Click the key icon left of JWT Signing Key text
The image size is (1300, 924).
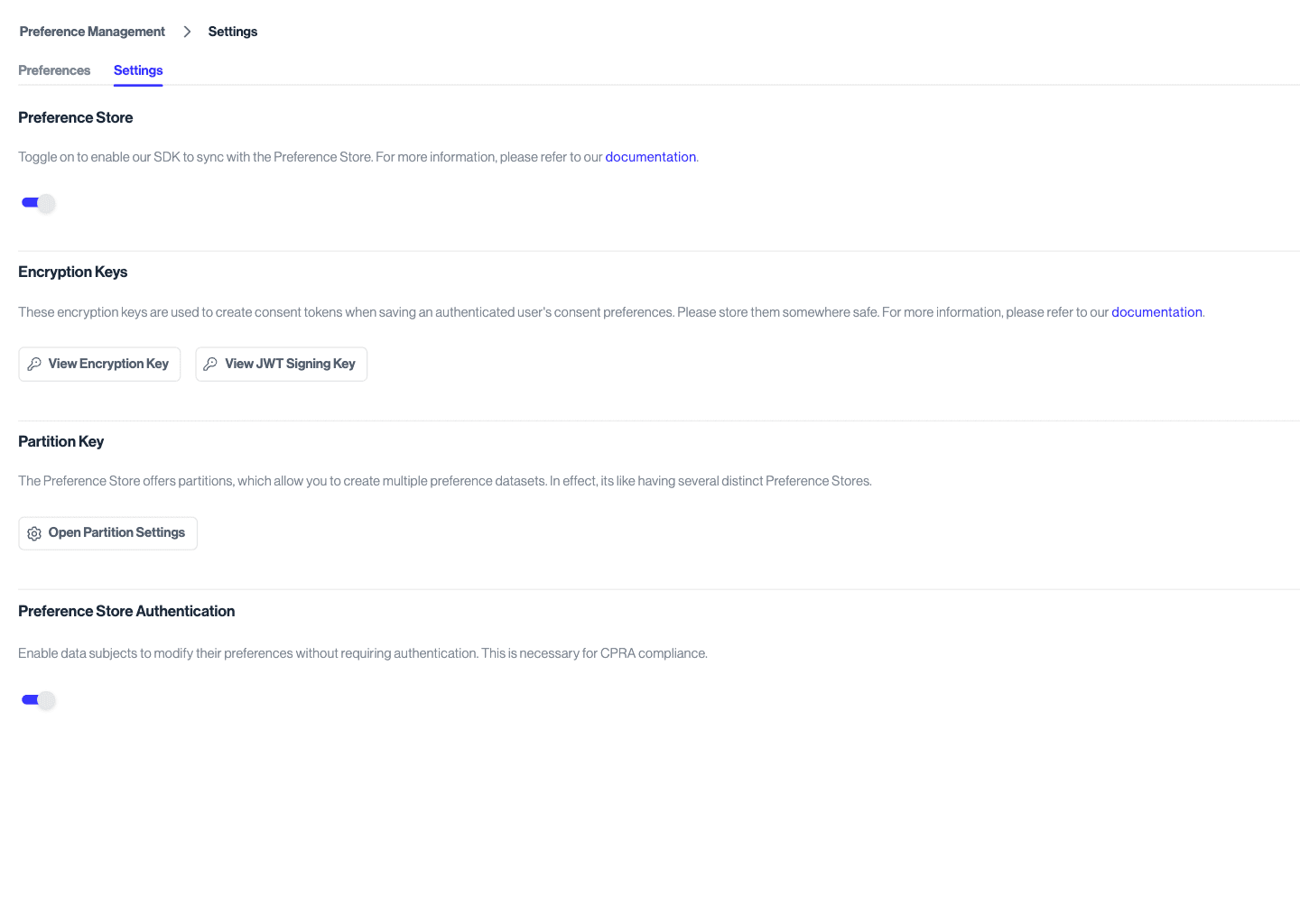point(210,364)
